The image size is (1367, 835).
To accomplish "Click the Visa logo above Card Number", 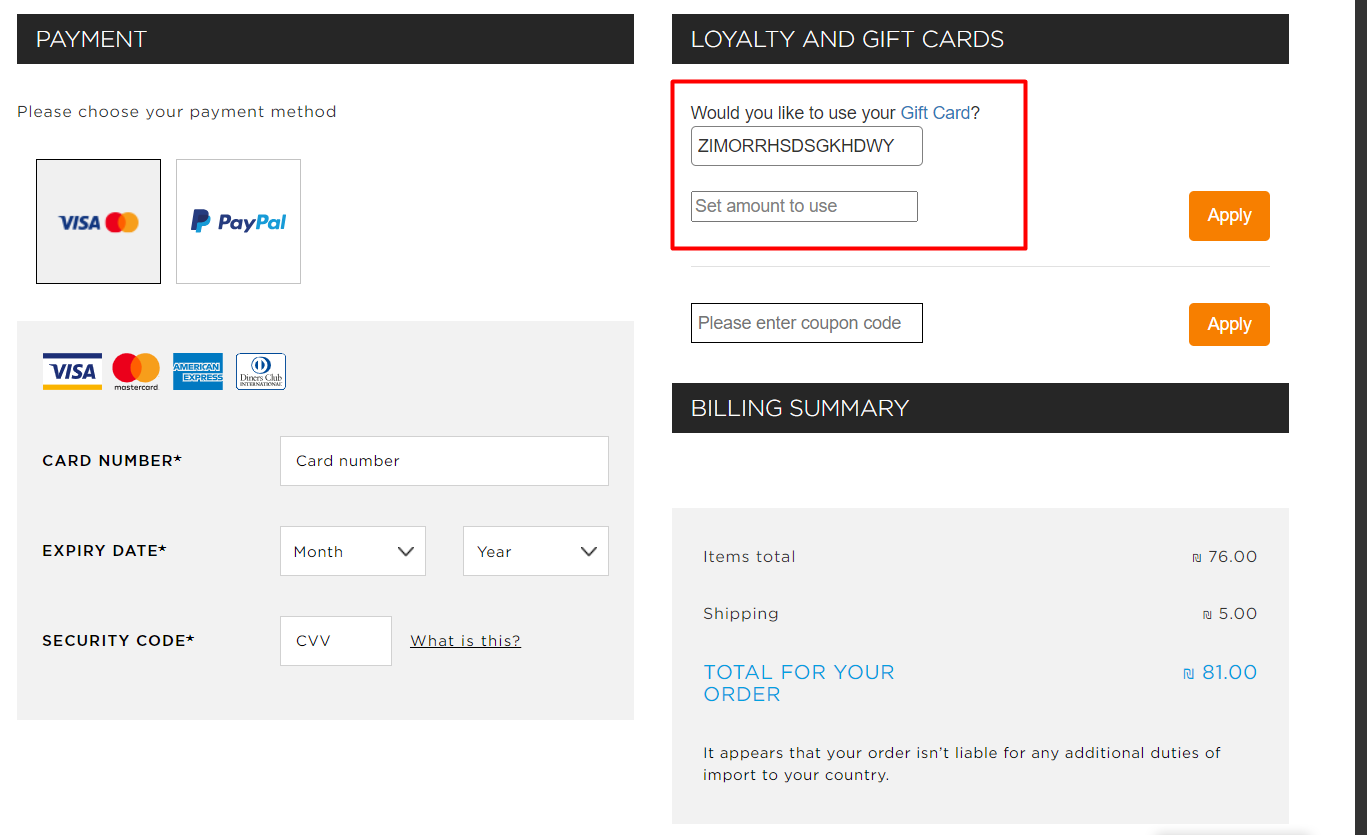I will pyautogui.click(x=72, y=371).
